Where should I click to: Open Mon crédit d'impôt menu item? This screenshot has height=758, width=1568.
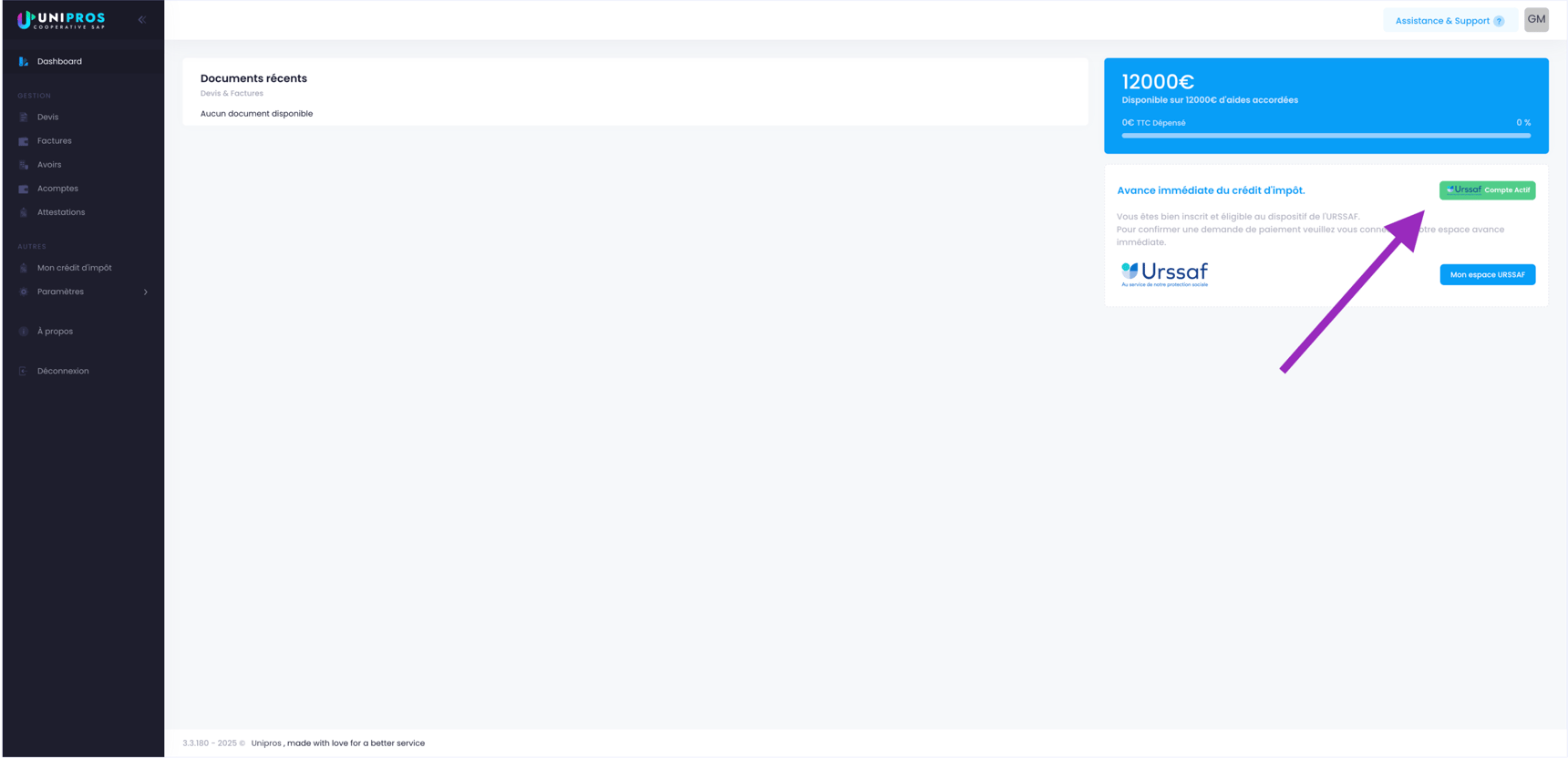coord(74,268)
